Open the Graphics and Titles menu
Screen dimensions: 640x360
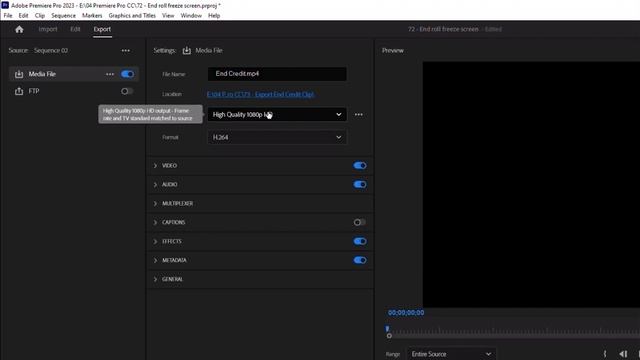pyautogui.click(x=132, y=16)
